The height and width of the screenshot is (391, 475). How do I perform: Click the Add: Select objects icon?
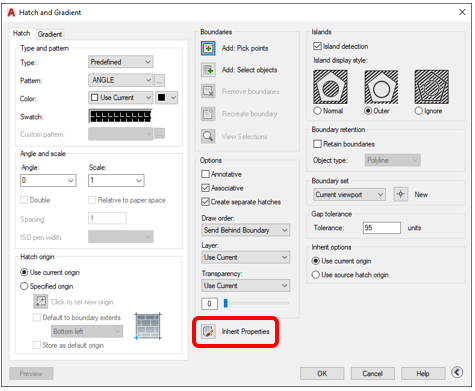[208, 70]
